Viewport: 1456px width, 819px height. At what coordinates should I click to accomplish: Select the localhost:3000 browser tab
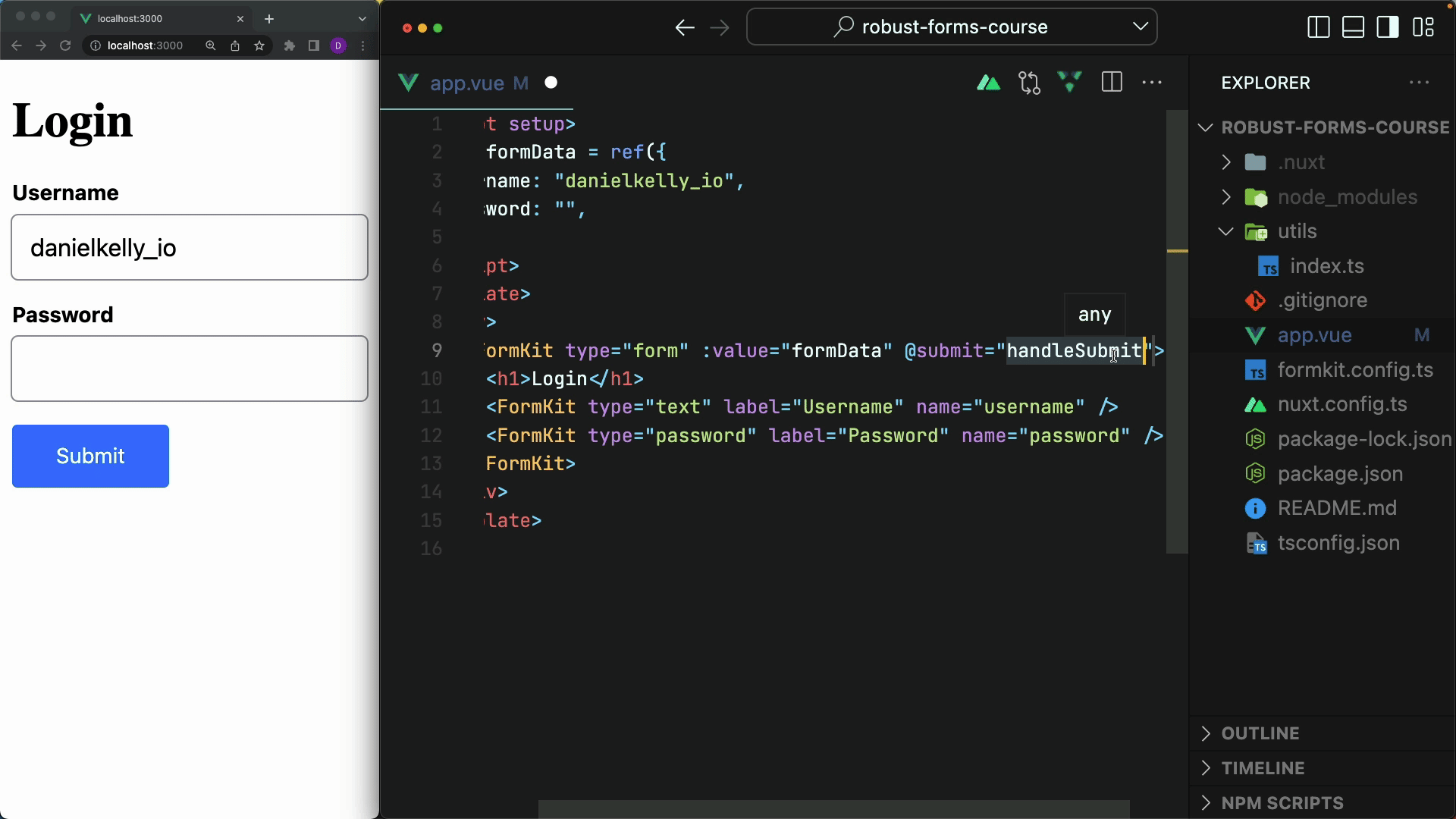pyautogui.click(x=163, y=19)
